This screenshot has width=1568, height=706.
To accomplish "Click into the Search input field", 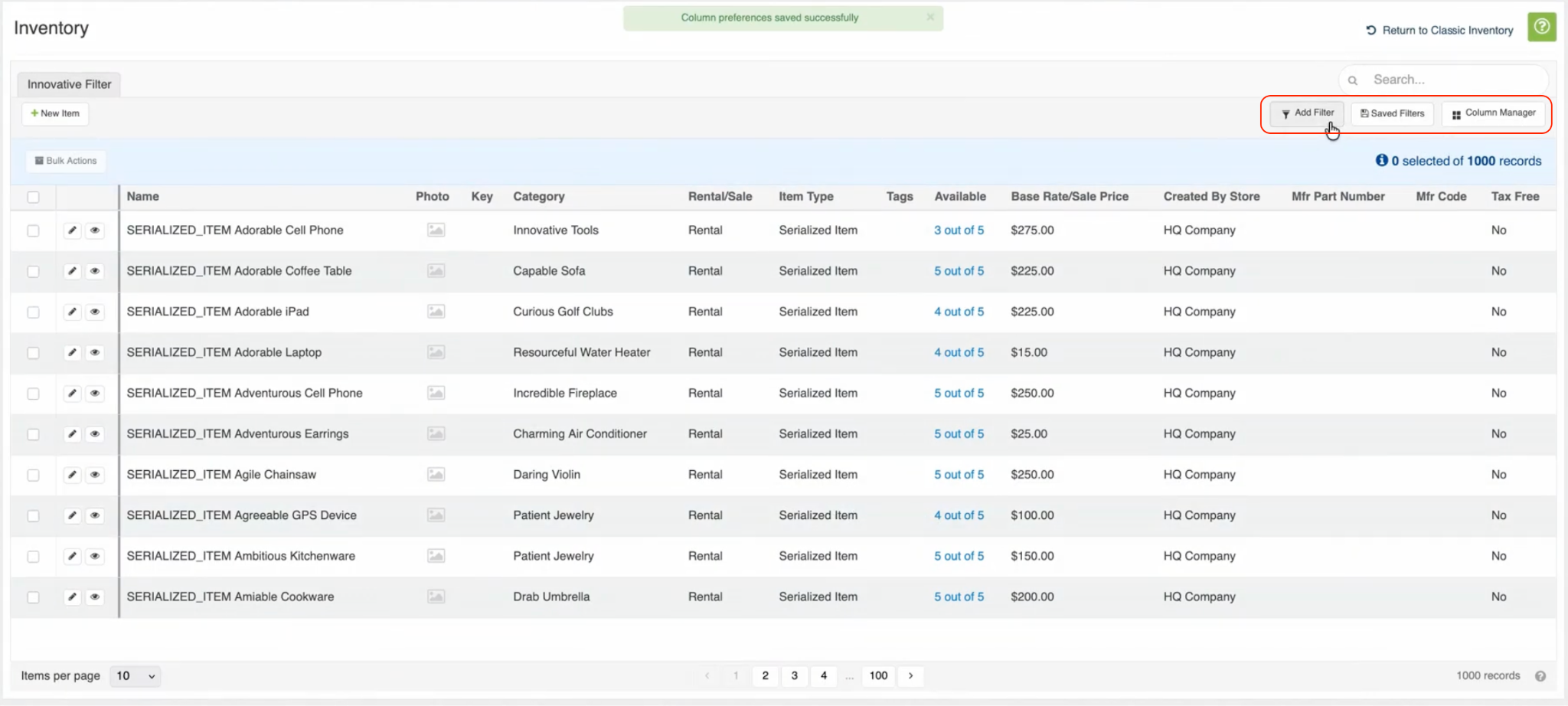I will click(1451, 80).
